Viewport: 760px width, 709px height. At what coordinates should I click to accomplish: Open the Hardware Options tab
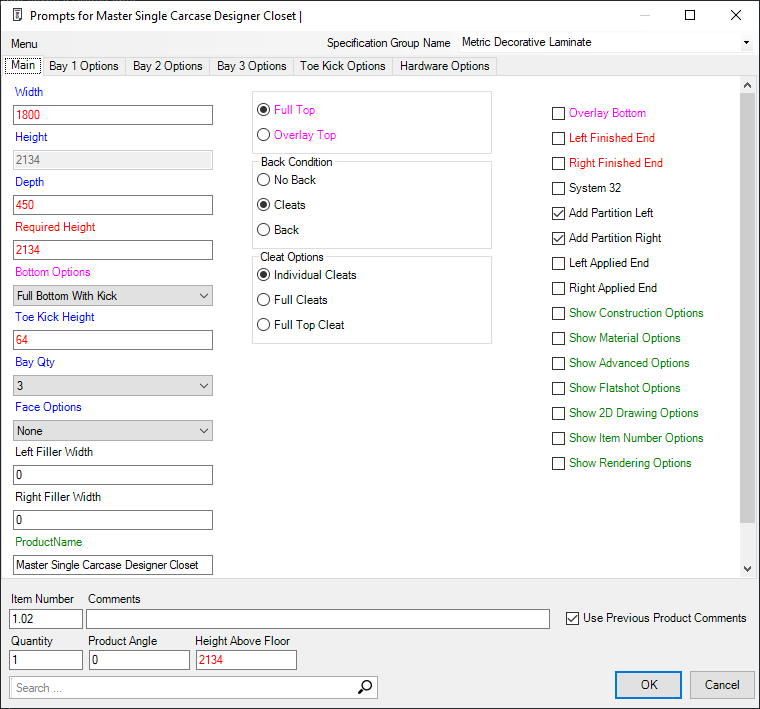[444, 66]
